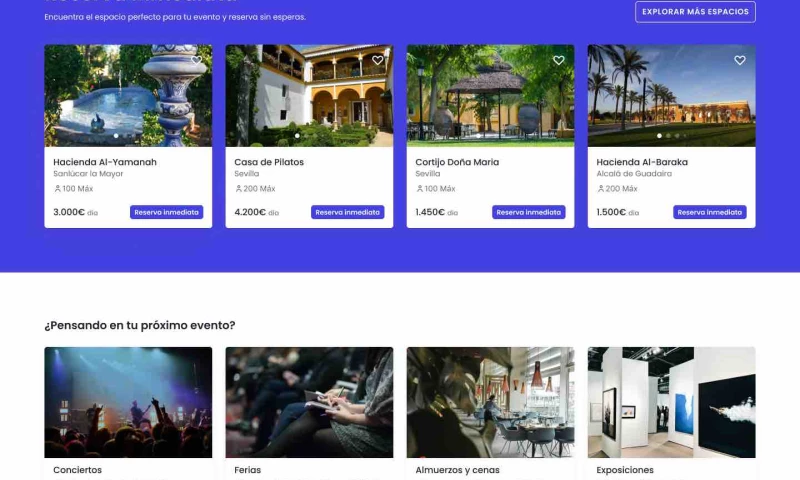Toggle heart icon on Casa de Pilatos
Image resolution: width=800 pixels, height=480 pixels.
378,60
